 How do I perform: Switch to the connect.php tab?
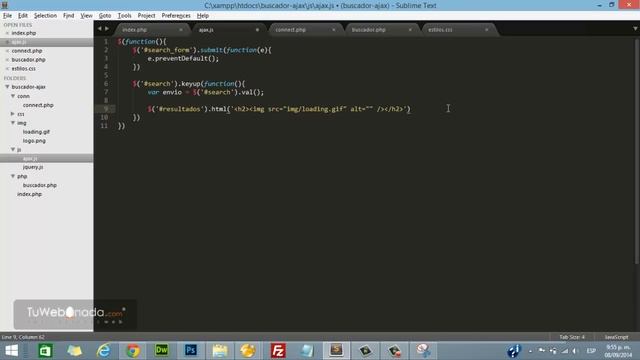[305, 30]
